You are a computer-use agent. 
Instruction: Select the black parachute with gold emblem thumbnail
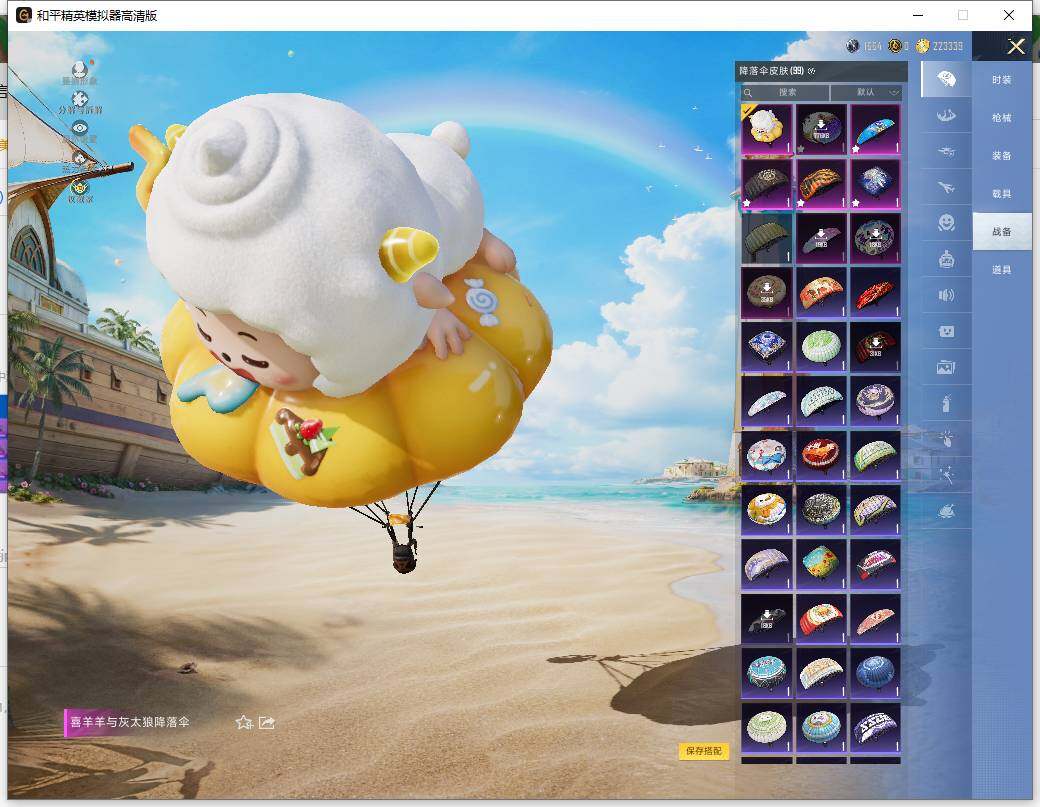pyautogui.click(x=767, y=183)
